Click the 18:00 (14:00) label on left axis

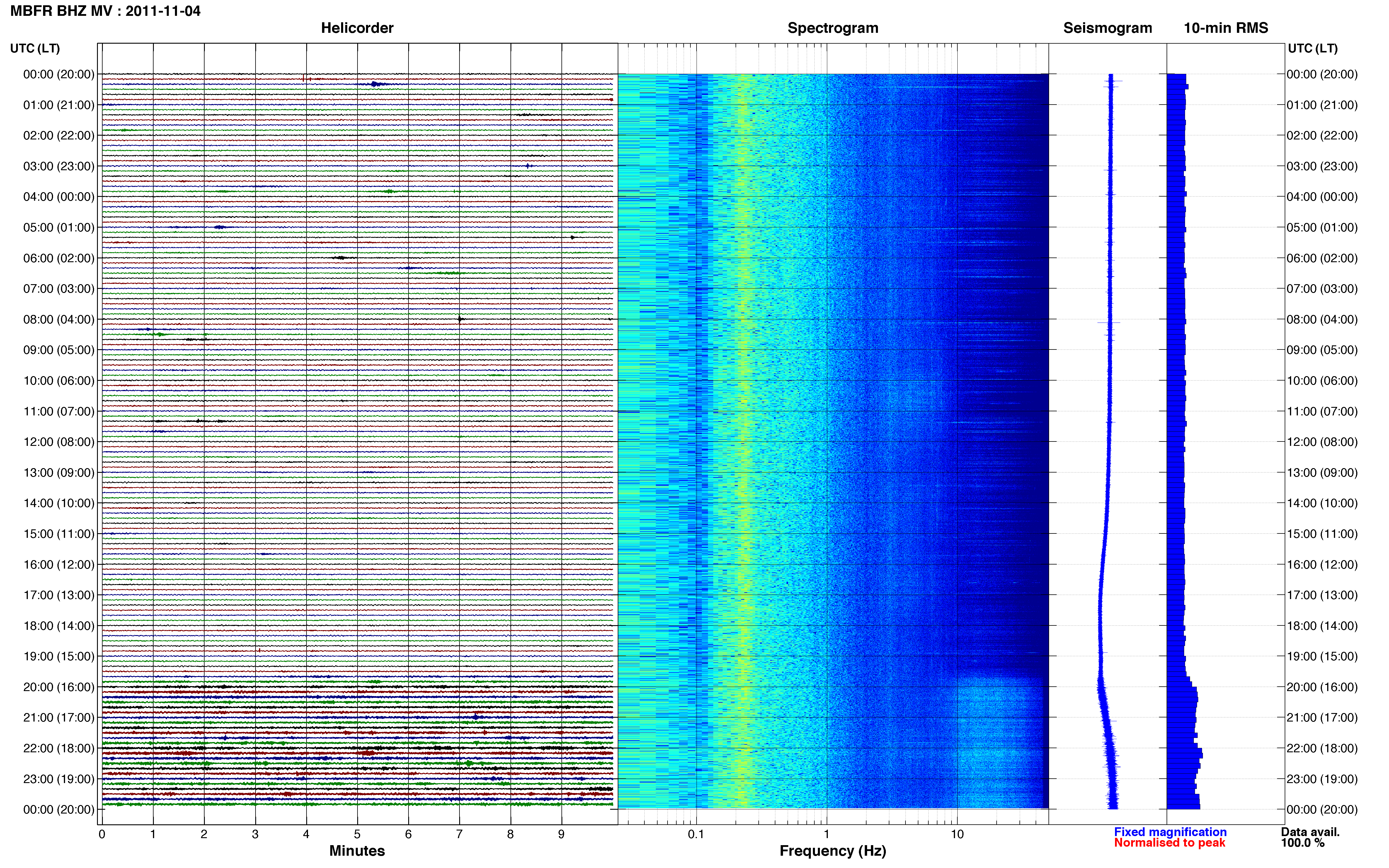coord(59,626)
